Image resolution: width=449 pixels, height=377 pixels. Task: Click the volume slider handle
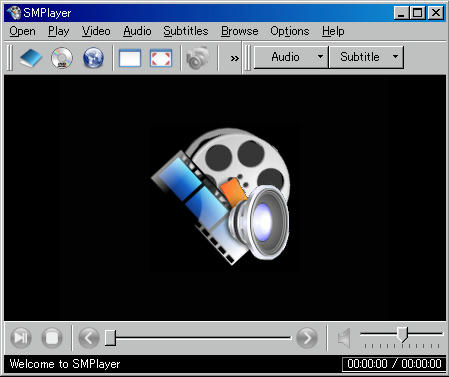click(x=403, y=334)
